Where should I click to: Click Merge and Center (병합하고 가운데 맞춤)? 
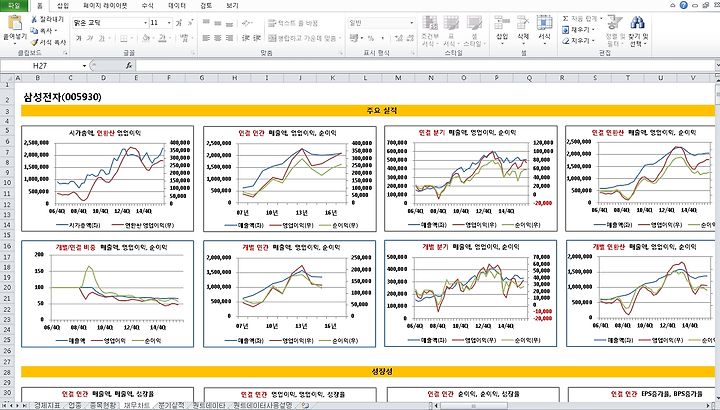pos(303,38)
